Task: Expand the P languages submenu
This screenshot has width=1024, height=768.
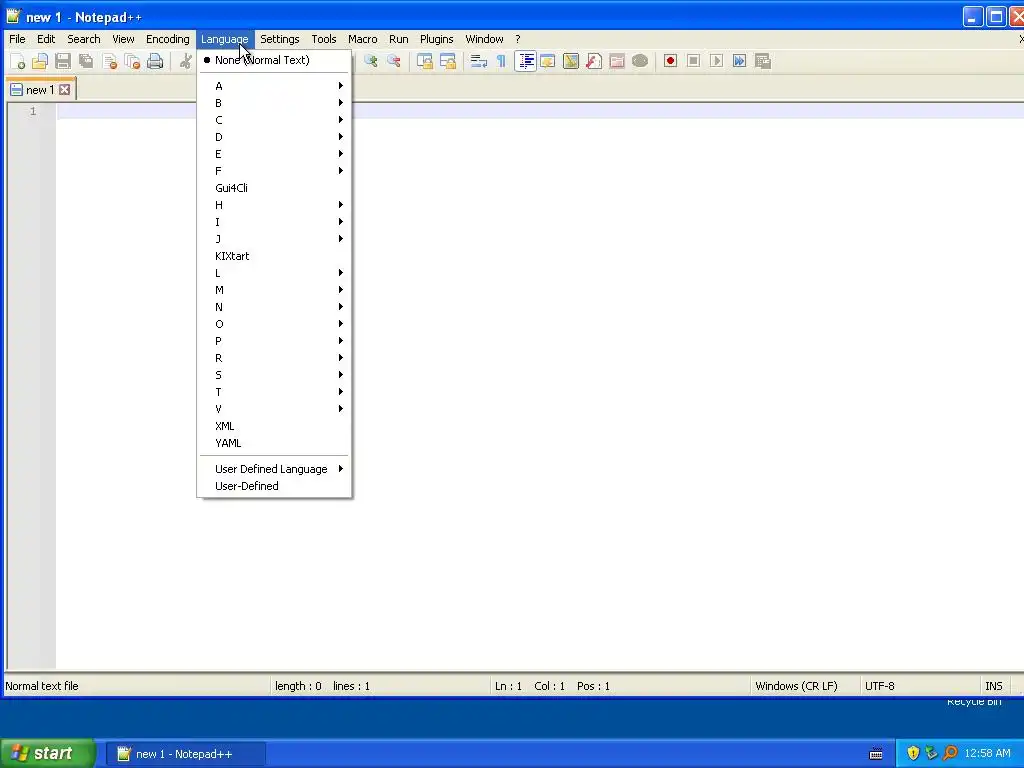Action: pos(274,341)
